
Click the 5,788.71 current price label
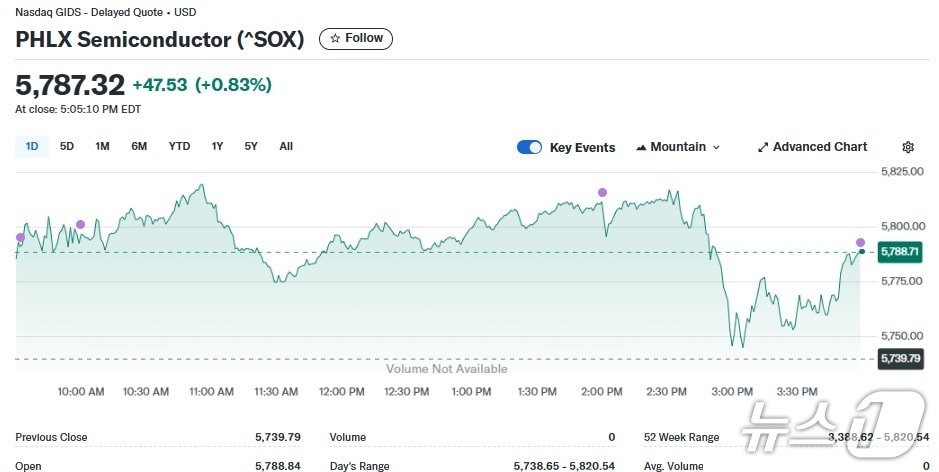coord(898,252)
